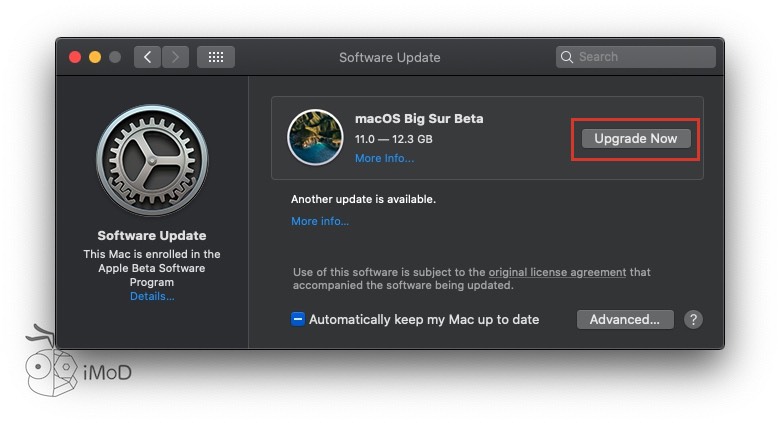Viewport: 780px width, 423px height.
Task: Click the gray zoom window button
Action: tap(115, 57)
